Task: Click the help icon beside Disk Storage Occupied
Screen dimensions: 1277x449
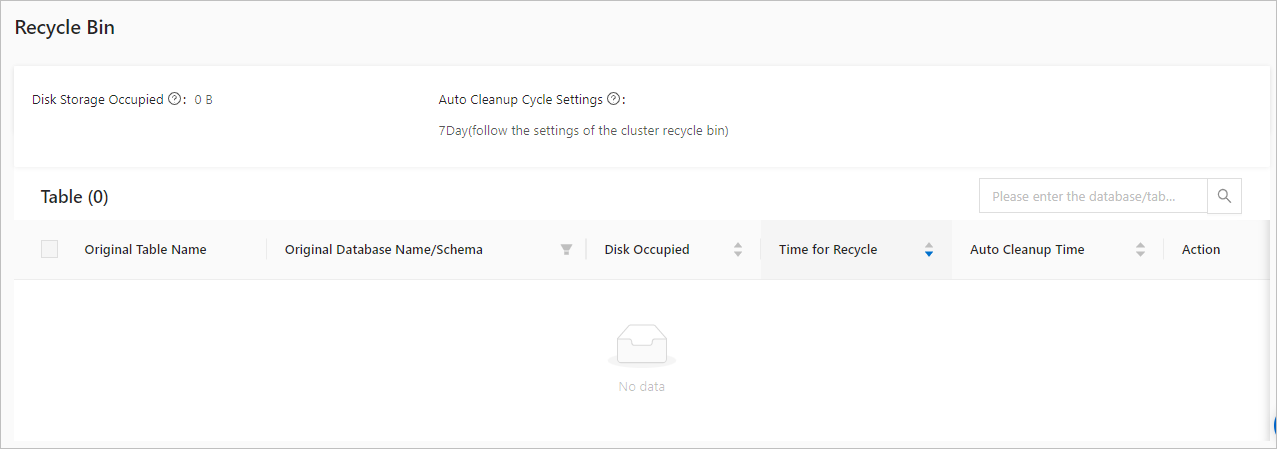Action: [174, 99]
